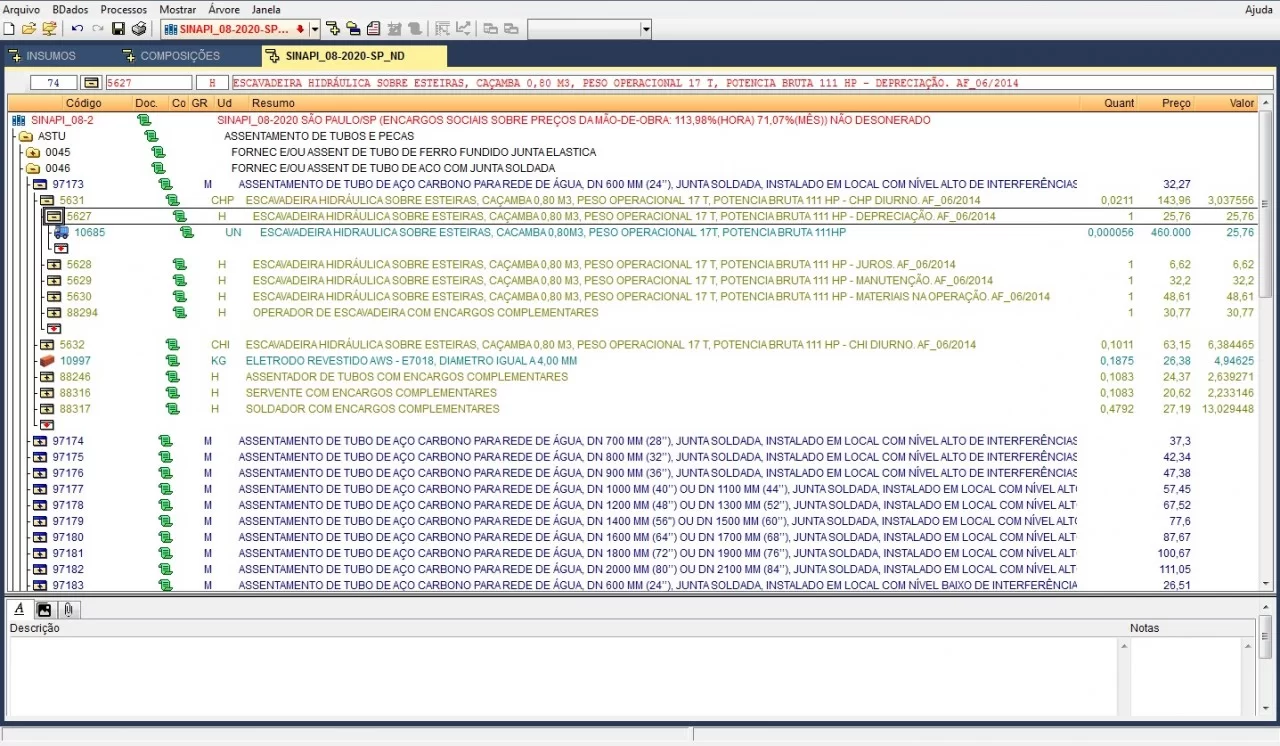Open the Mostrar menu
1280x746 pixels.
click(178, 9)
